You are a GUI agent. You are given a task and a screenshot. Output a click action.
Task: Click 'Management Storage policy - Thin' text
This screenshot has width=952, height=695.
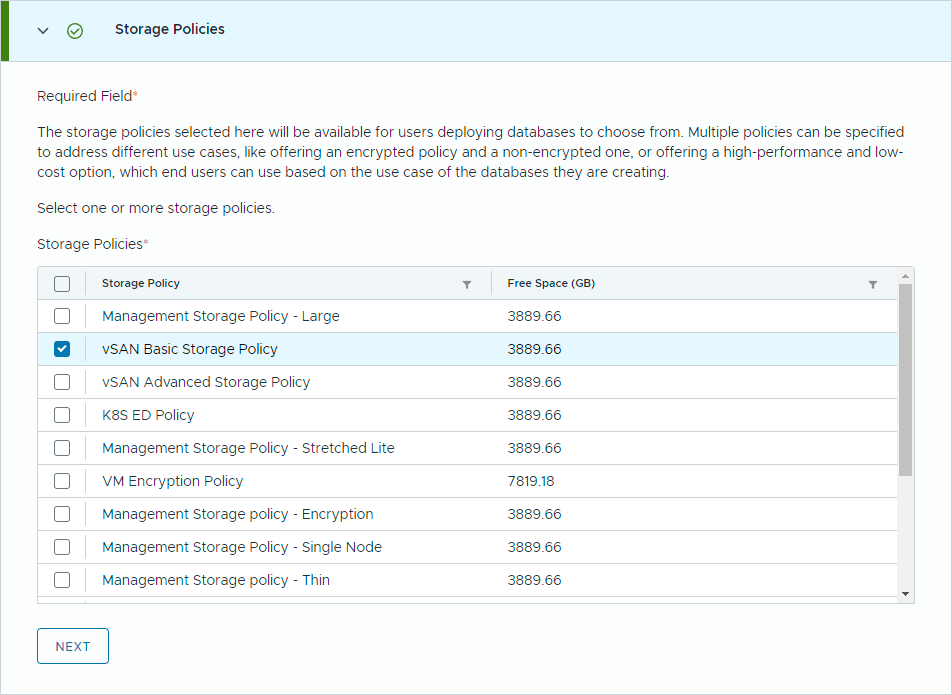[x=216, y=580]
